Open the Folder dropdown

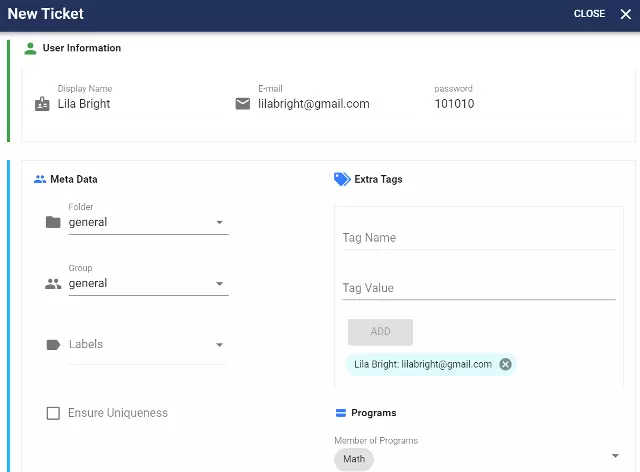point(149,222)
